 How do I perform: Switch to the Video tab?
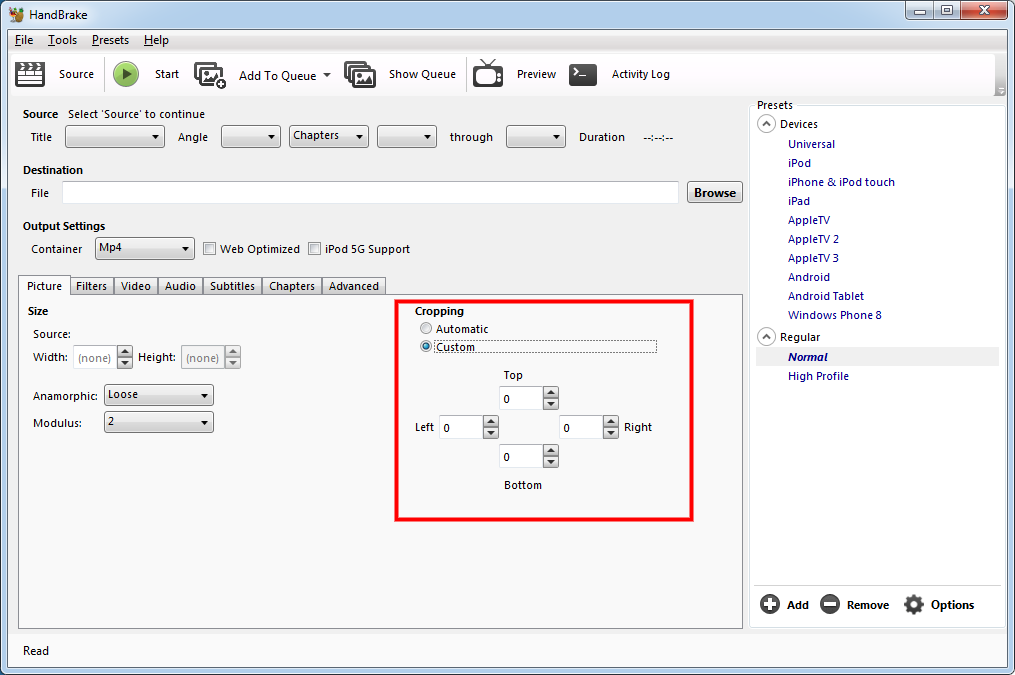[x=136, y=286]
